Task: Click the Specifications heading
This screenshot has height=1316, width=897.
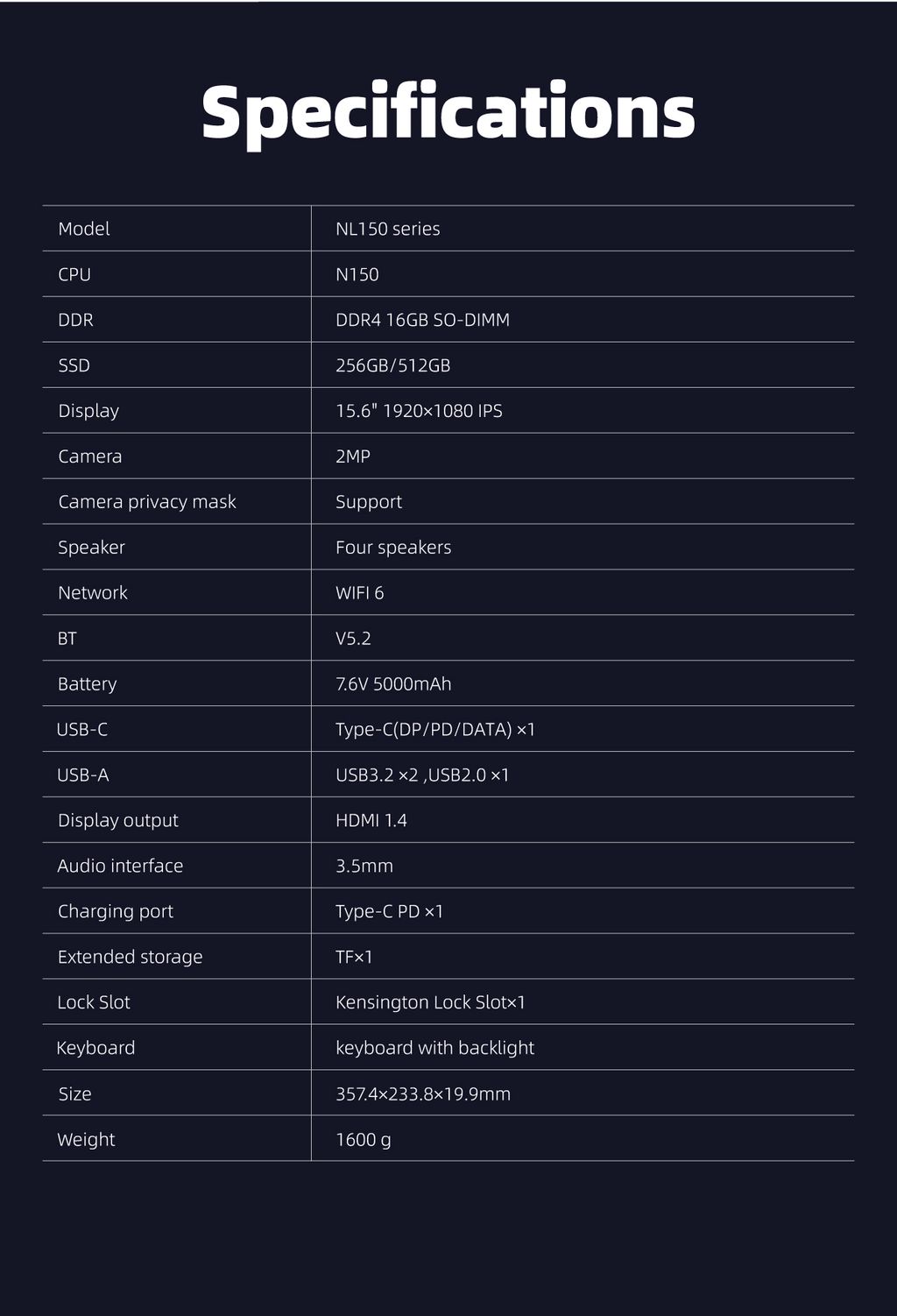Action: pyautogui.click(x=448, y=112)
